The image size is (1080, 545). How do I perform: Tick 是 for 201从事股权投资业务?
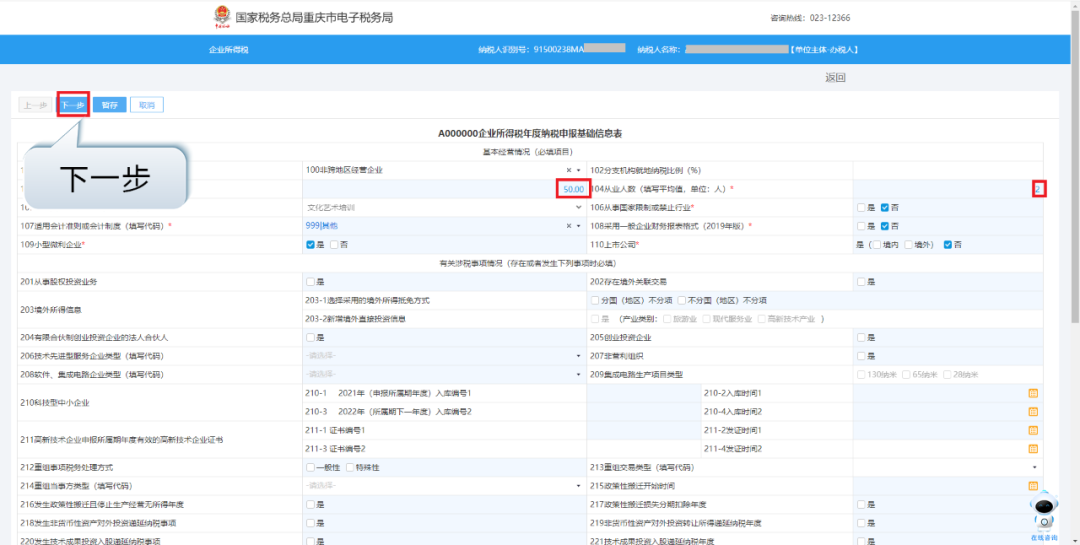310,282
